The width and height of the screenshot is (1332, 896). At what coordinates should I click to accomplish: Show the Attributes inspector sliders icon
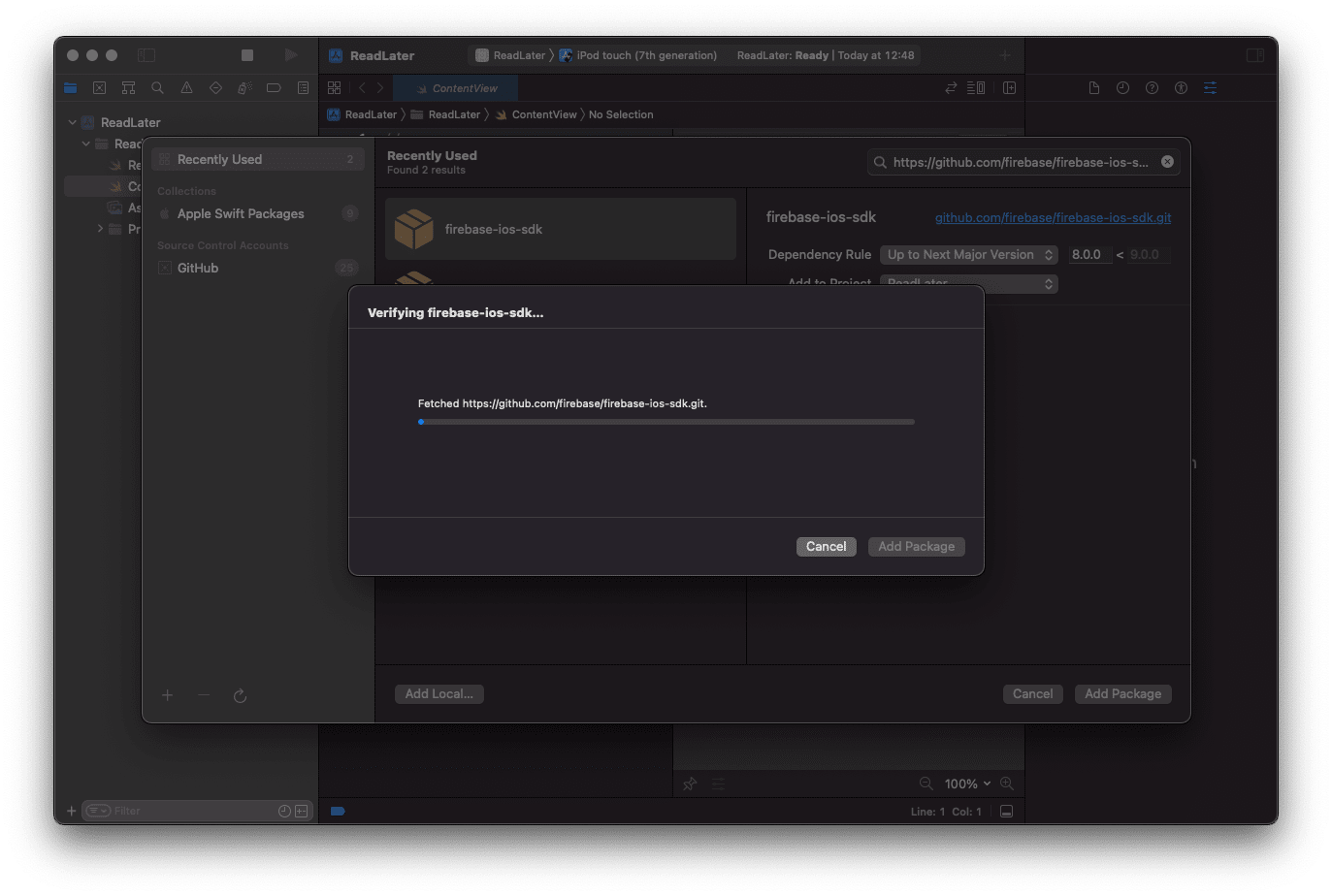point(1210,87)
